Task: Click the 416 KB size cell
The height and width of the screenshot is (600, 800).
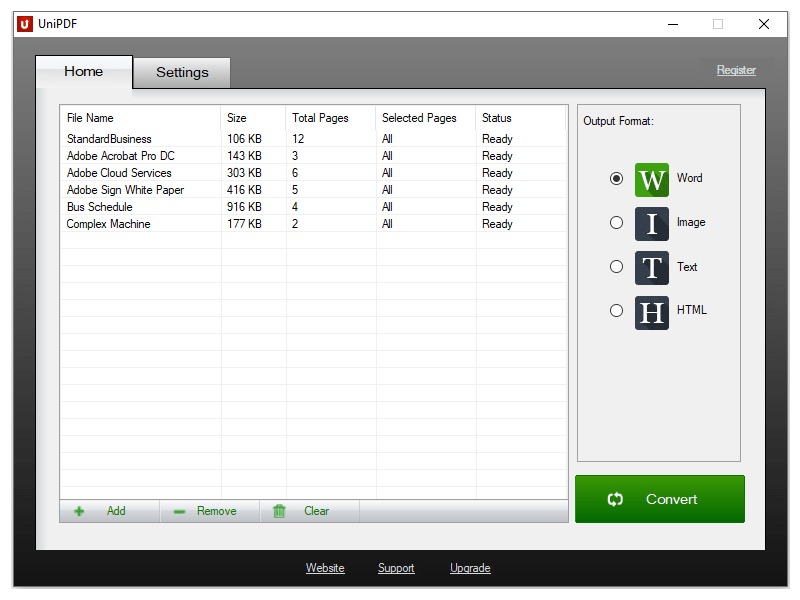Action: click(244, 190)
